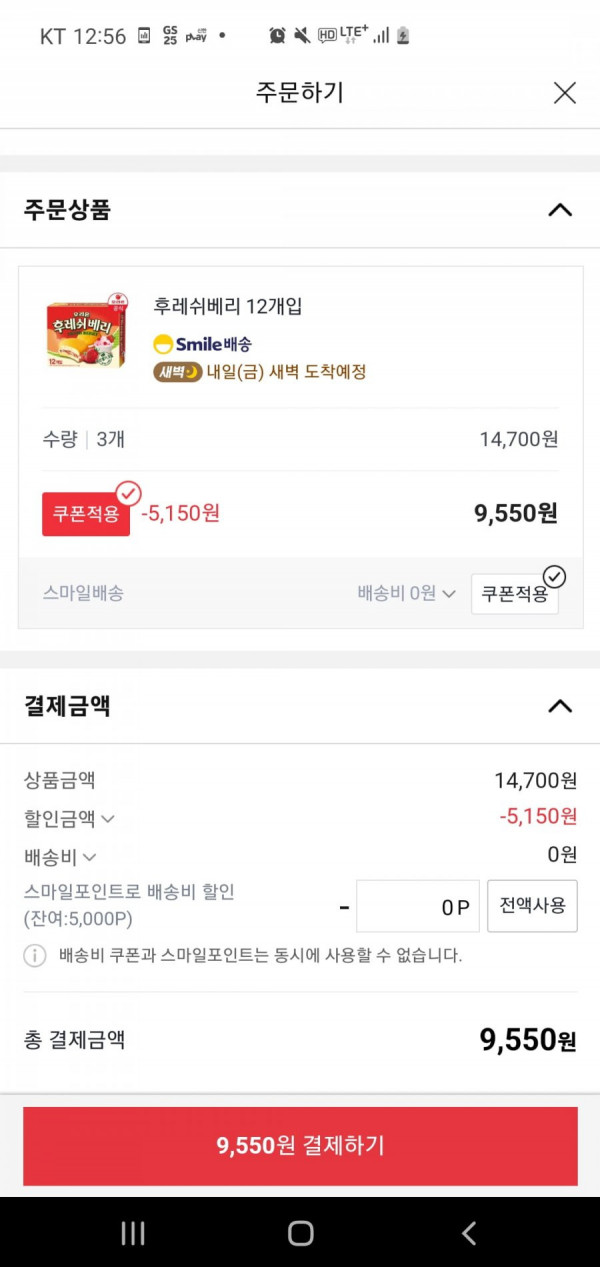
Task: Tap the Android back arrow
Action: pyautogui.click(x=469, y=1233)
